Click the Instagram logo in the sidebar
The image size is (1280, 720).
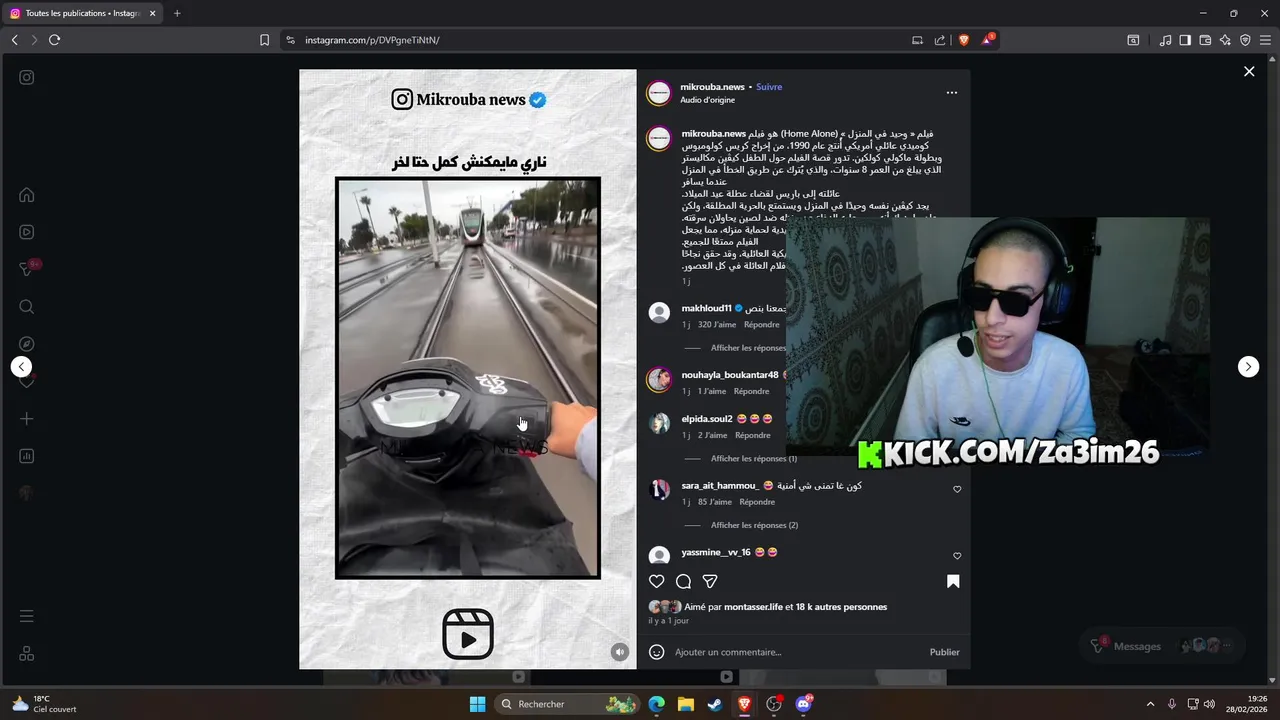(27, 77)
